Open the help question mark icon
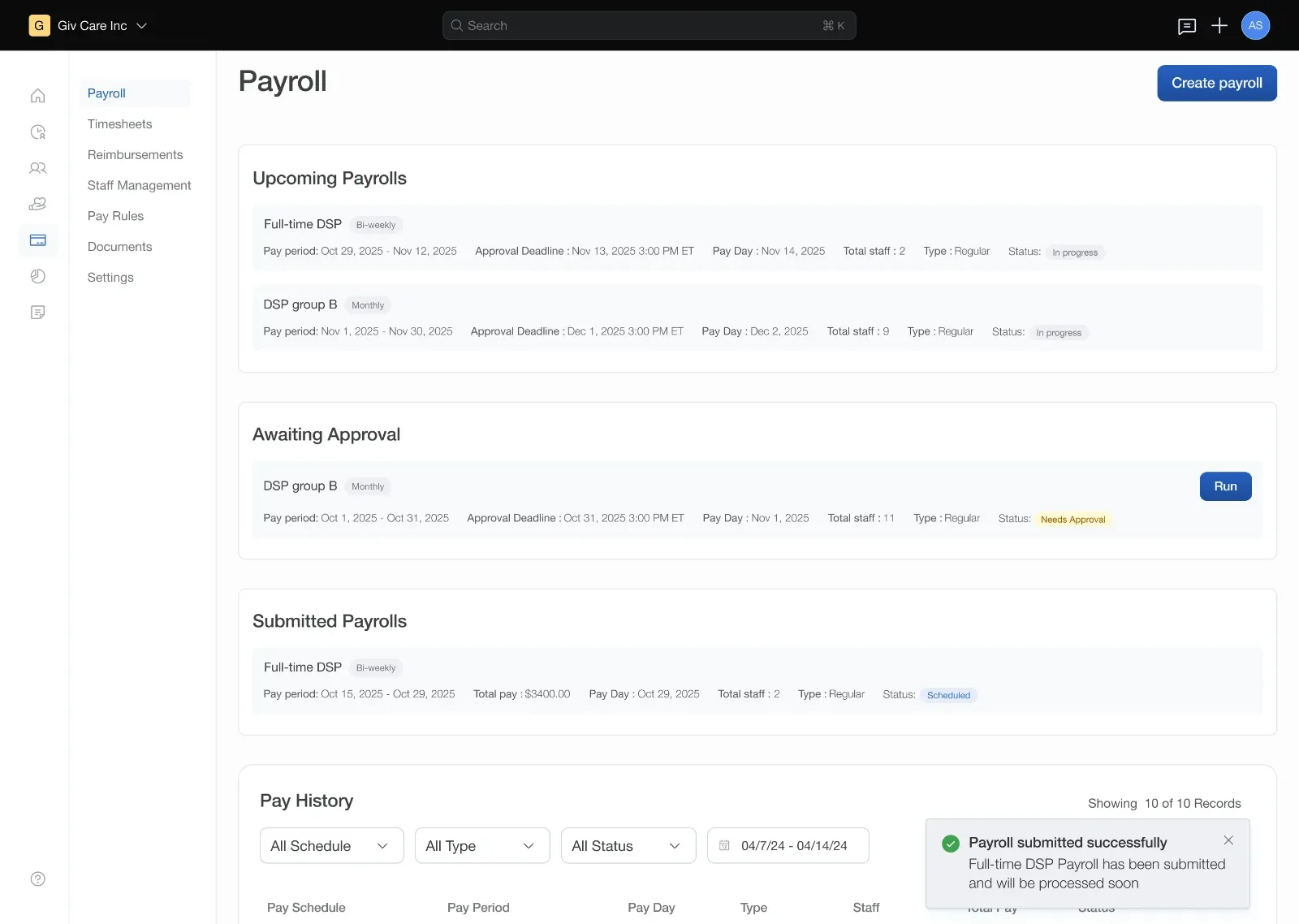 (37, 879)
